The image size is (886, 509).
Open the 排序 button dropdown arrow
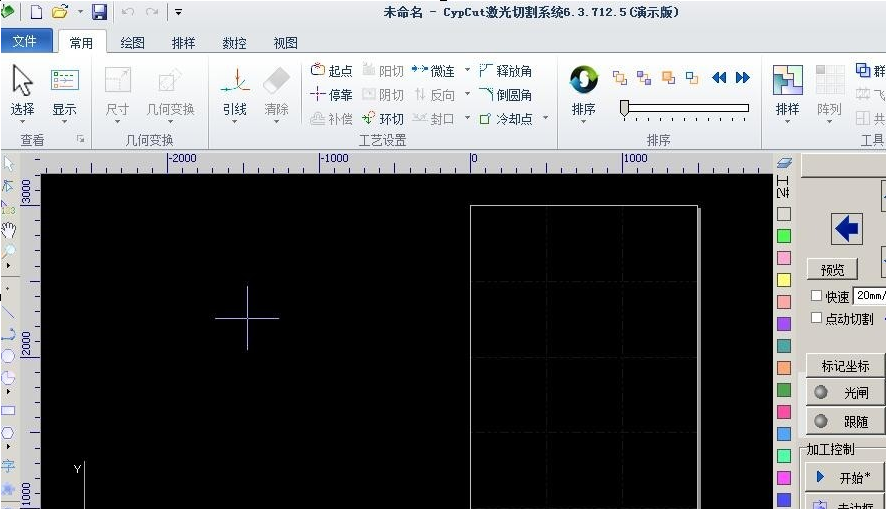coord(584,121)
